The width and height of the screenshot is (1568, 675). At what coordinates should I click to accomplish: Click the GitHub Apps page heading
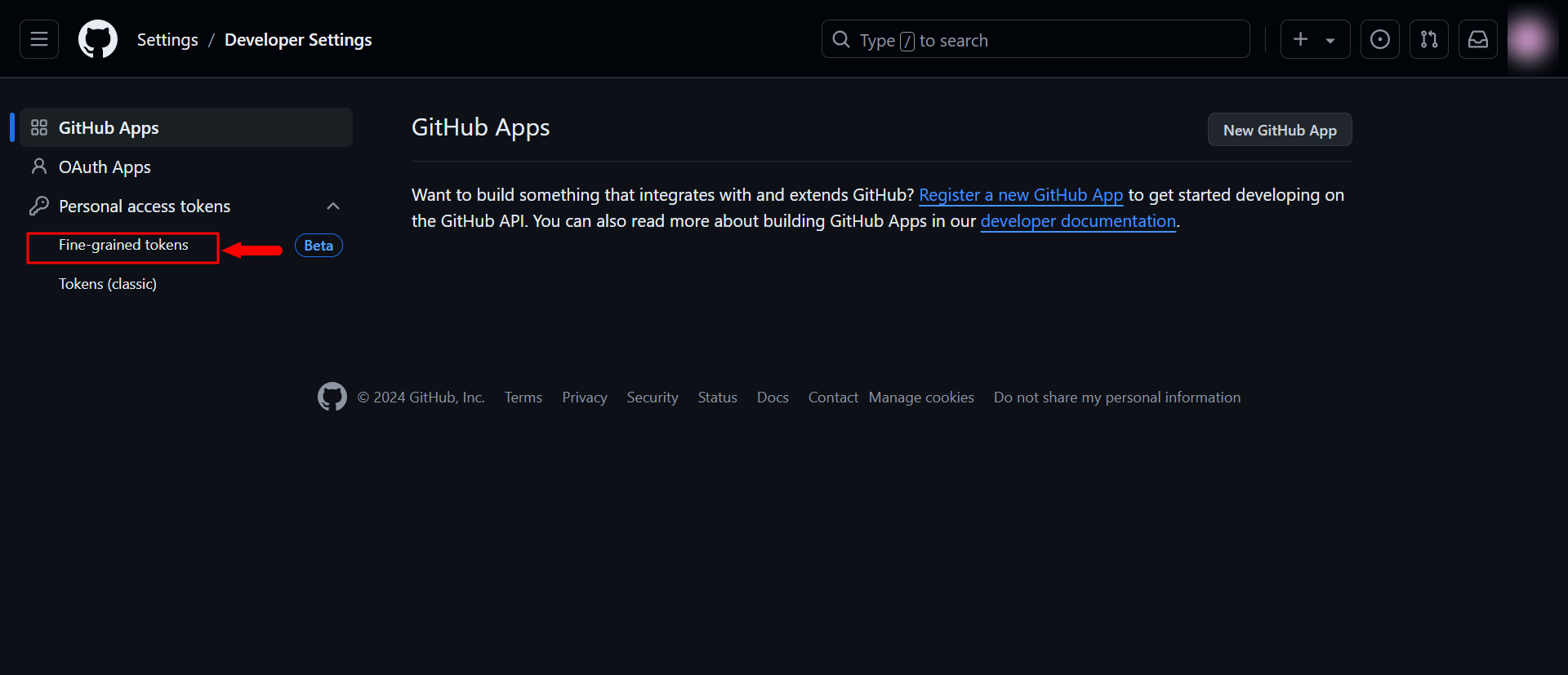pyautogui.click(x=481, y=127)
